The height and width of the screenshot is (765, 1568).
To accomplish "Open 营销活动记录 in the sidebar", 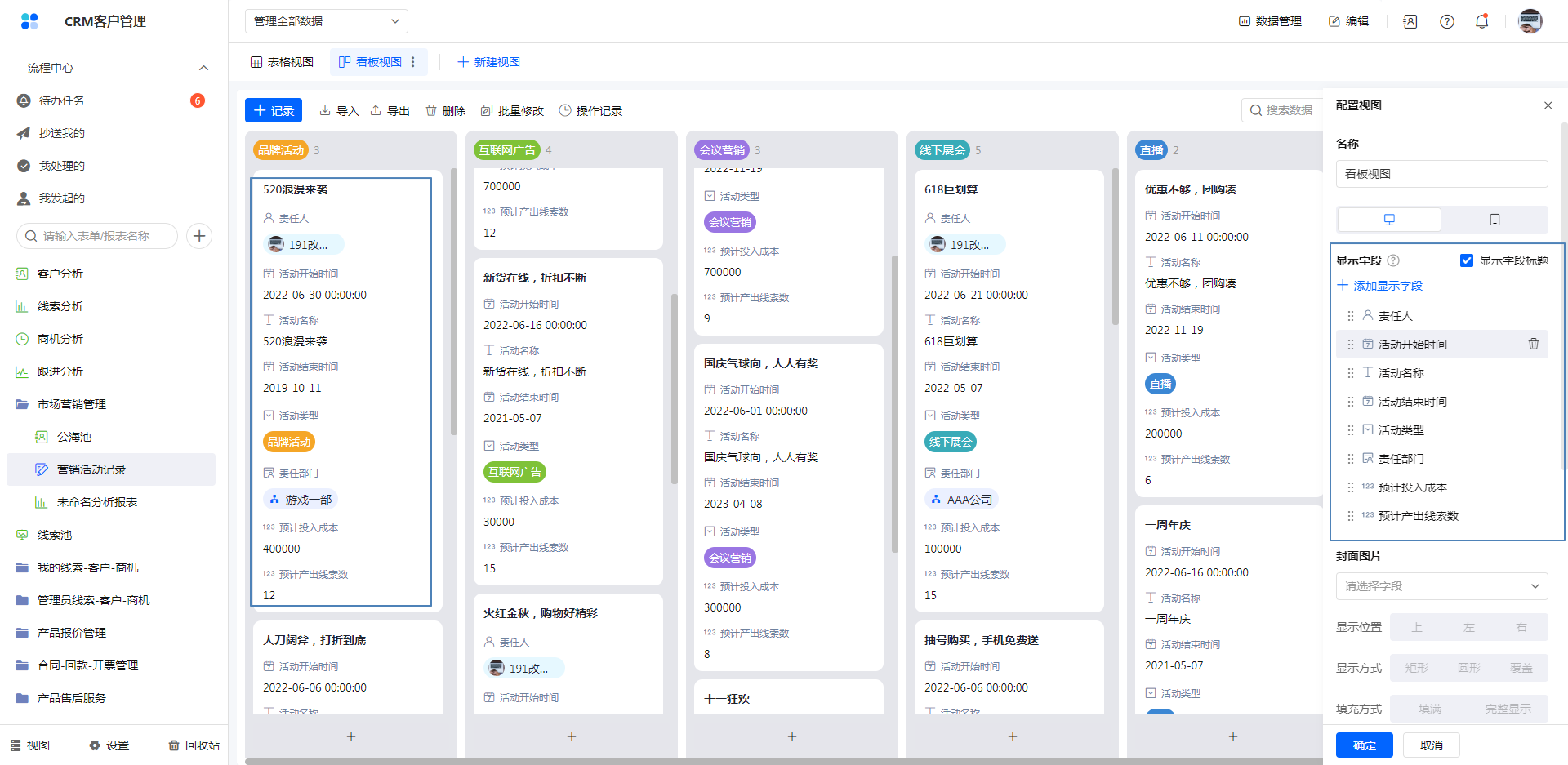I will coord(91,469).
